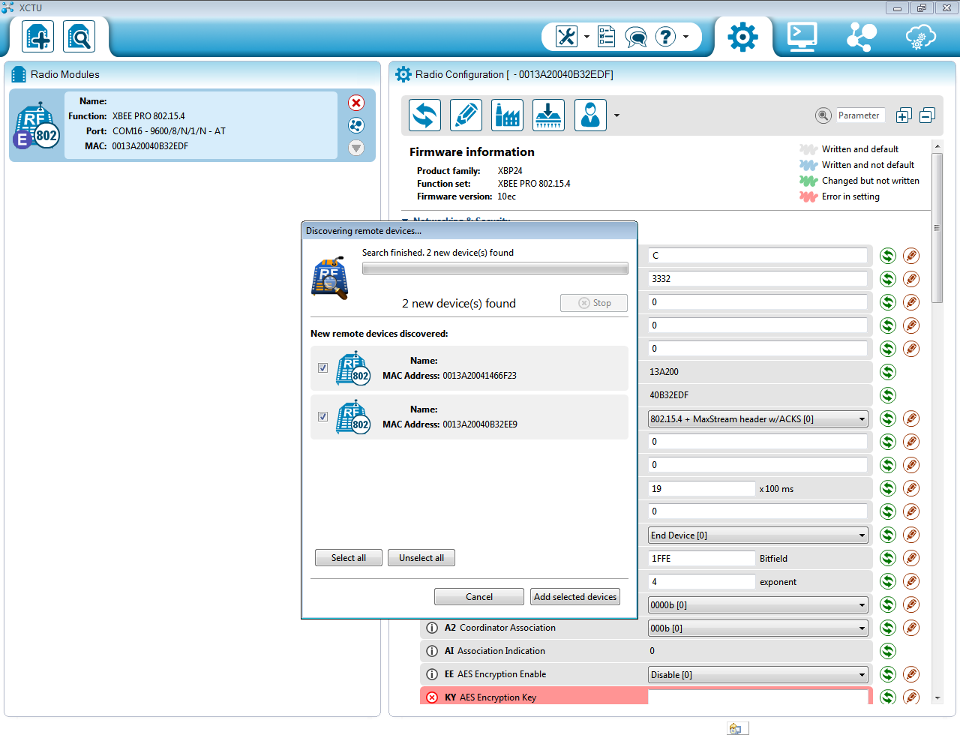Switch to Network working mode
The image size is (960, 738).
[x=861, y=37]
